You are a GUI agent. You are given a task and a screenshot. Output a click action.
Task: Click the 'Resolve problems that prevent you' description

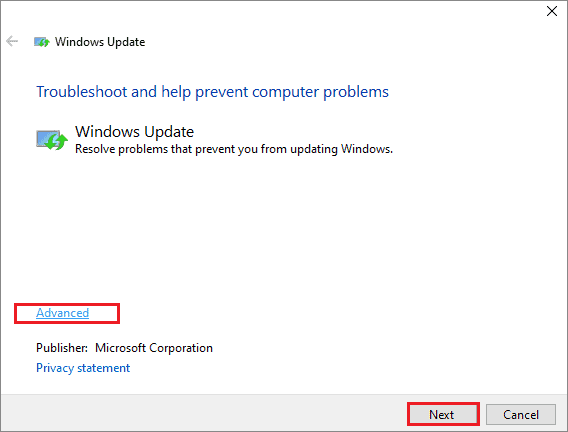tap(234, 149)
